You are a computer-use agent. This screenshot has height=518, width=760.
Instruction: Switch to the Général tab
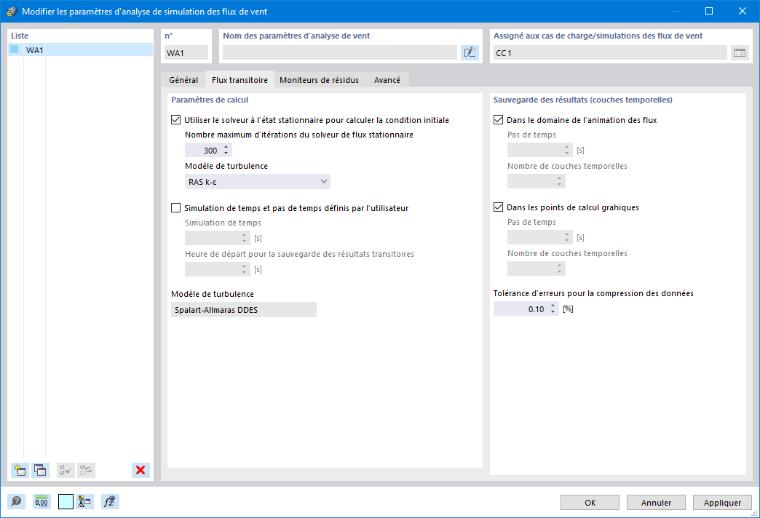point(183,80)
